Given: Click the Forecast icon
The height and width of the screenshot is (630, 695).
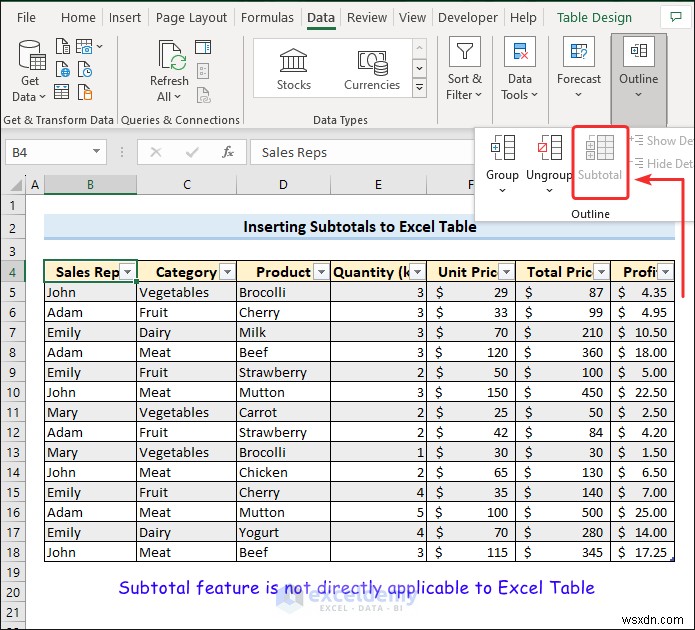Looking at the screenshot, I should 578,51.
